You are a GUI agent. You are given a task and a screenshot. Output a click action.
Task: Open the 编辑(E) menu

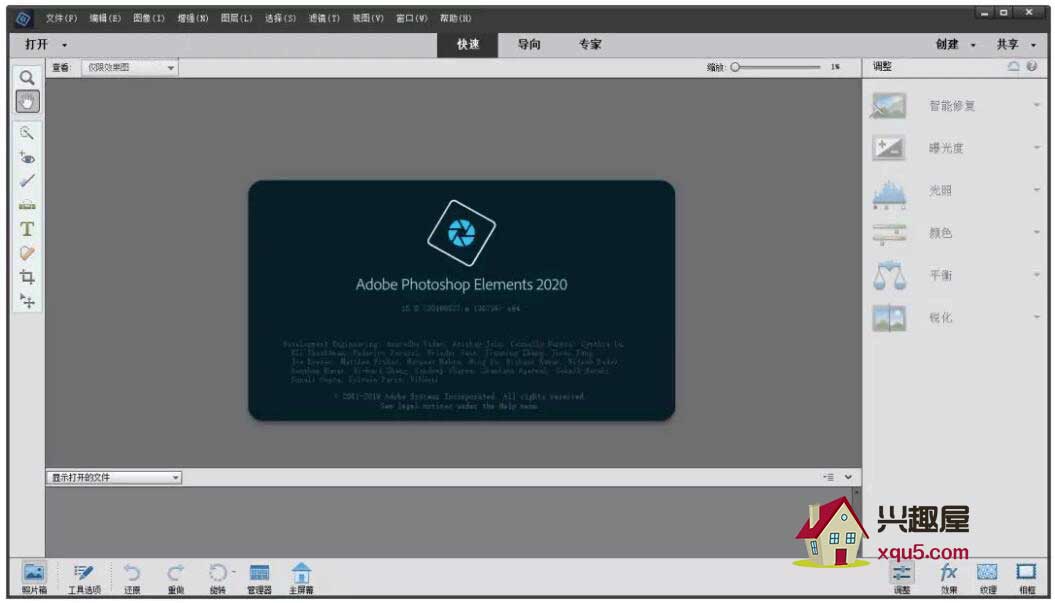click(x=105, y=18)
